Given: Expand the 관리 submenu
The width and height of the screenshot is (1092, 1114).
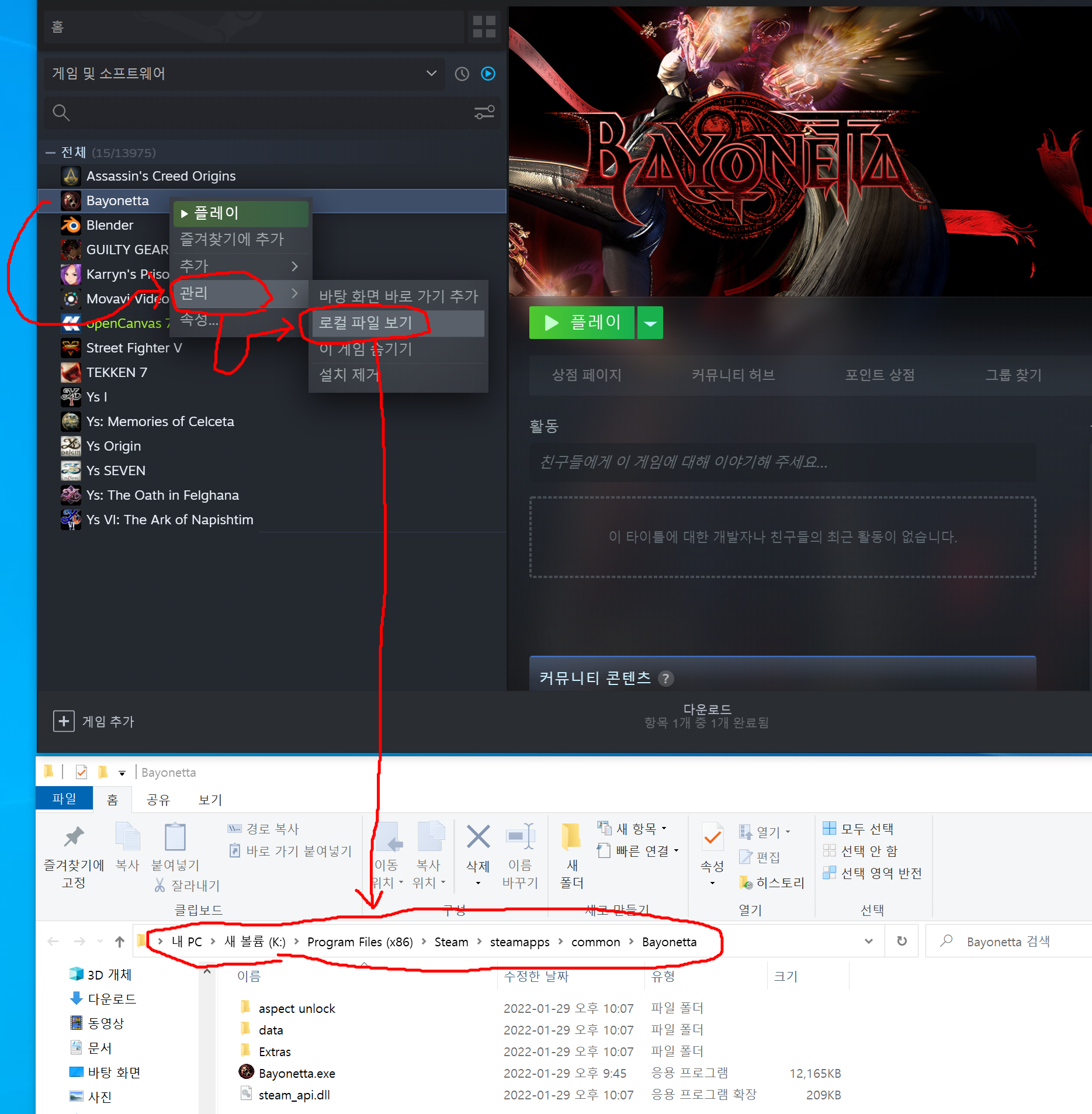Looking at the screenshot, I should click(x=240, y=293).
